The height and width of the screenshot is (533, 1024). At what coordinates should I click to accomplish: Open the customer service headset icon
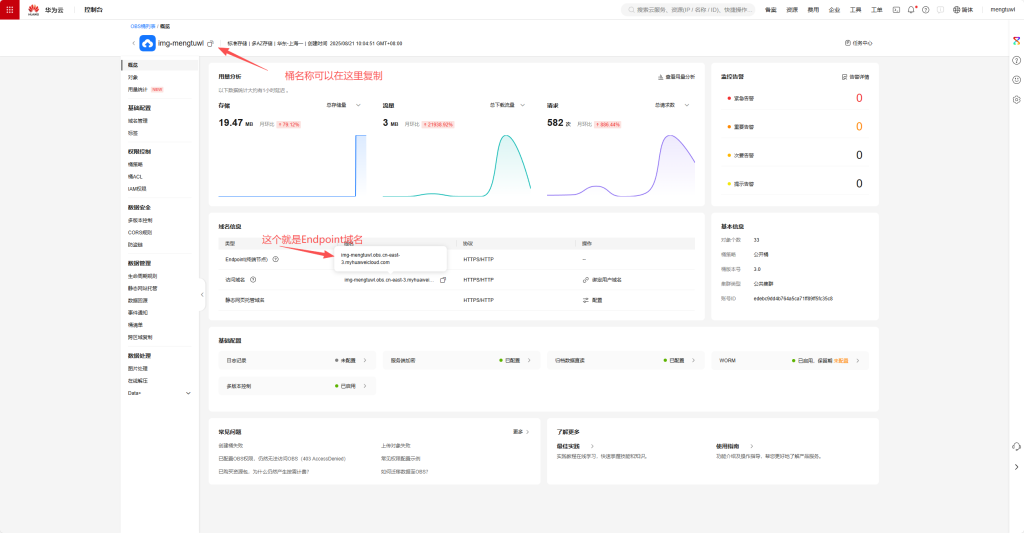point(1016,446)
